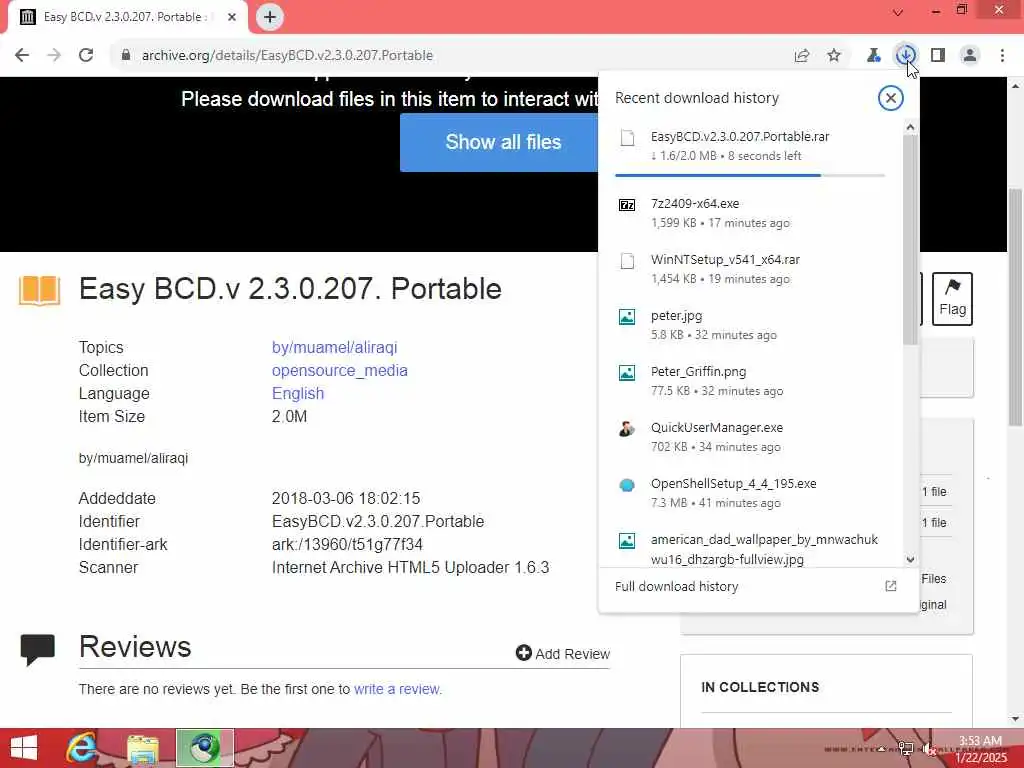Click the browser forward arrow
Image resolution: width=1024 pixels, height=768 pixels.
point(54,56)
